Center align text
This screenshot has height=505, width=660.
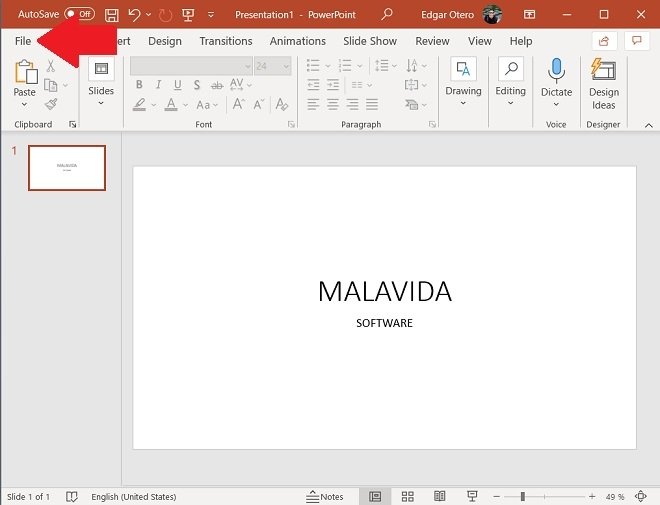coord(333,104)
